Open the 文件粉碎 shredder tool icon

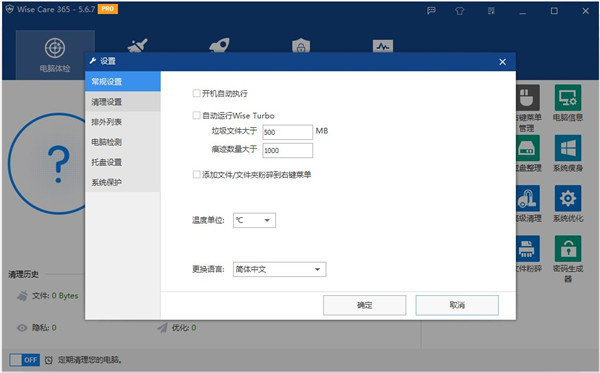[528, 249]
